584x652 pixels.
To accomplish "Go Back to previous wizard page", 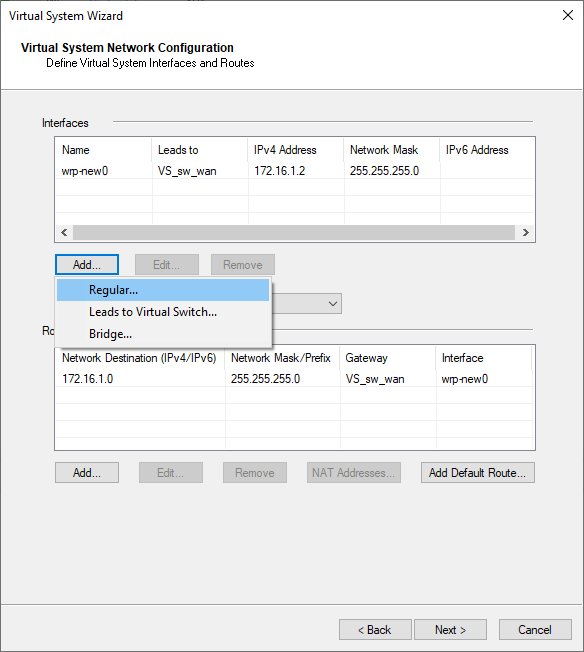I will click(375, 630).
